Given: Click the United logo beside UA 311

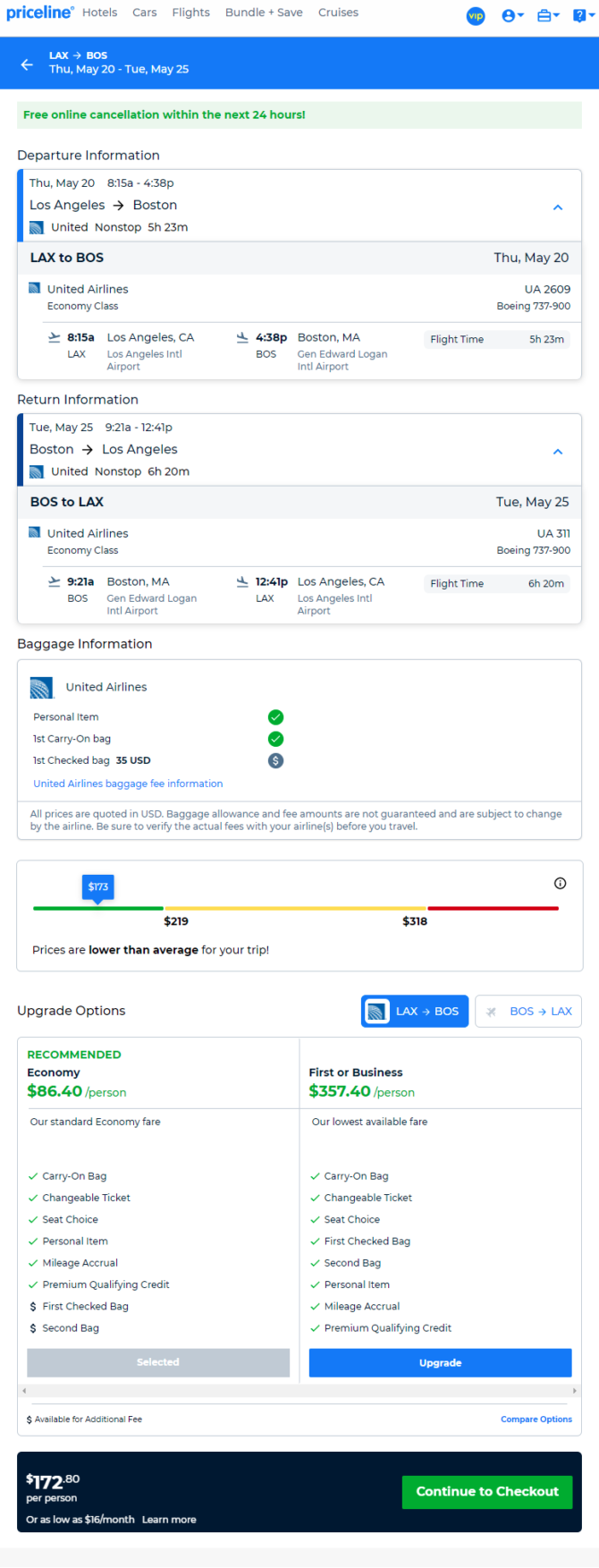Looking at the screenshot, I should 34,532.
